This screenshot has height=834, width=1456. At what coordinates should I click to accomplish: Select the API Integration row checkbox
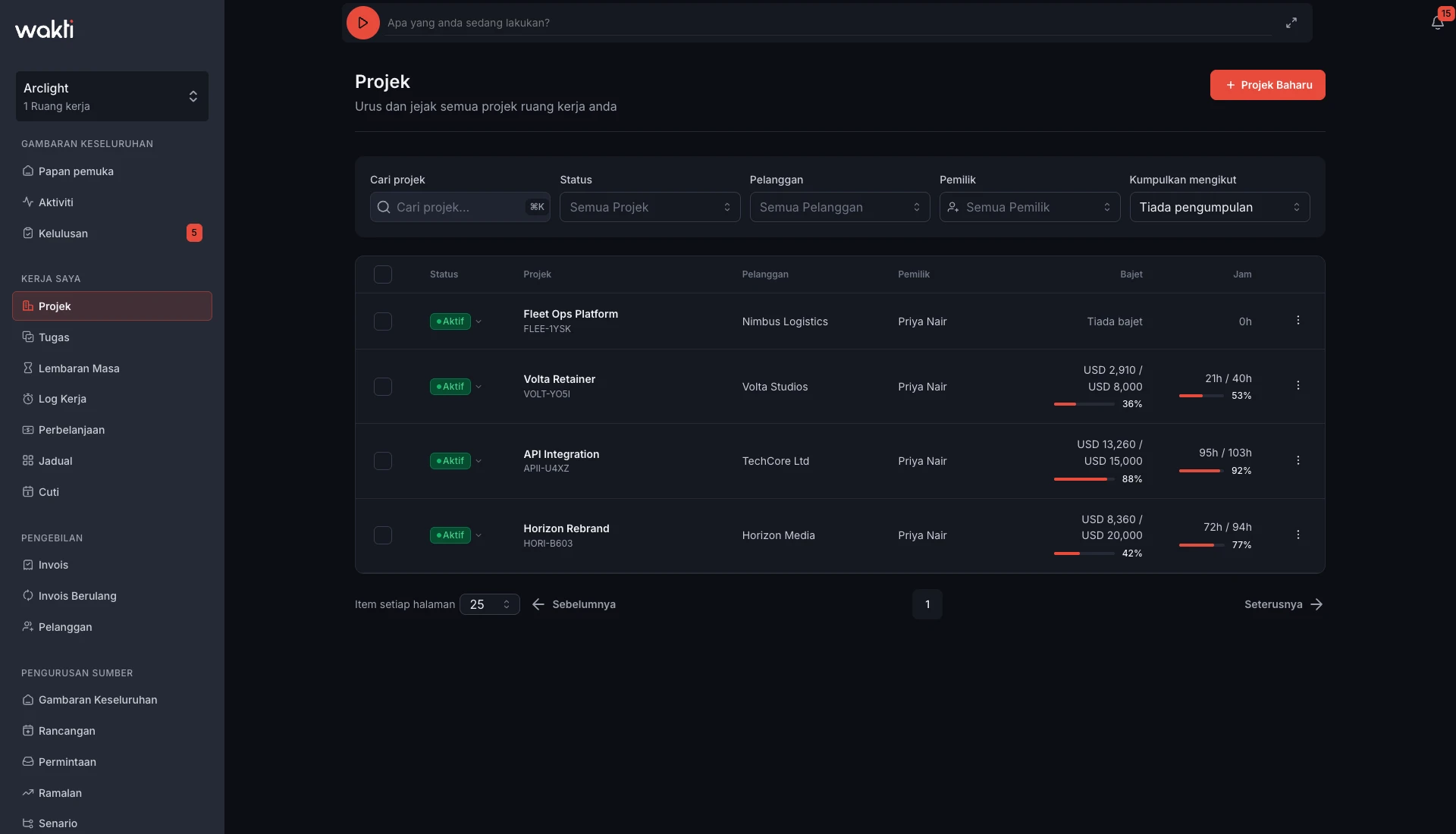(383, 461)
